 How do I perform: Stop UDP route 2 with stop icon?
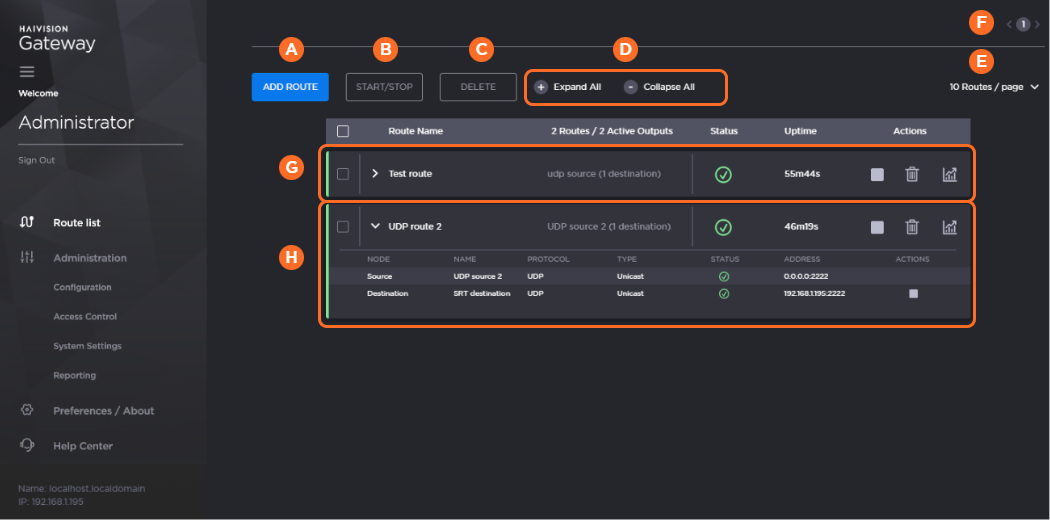(x=877, y=227)
